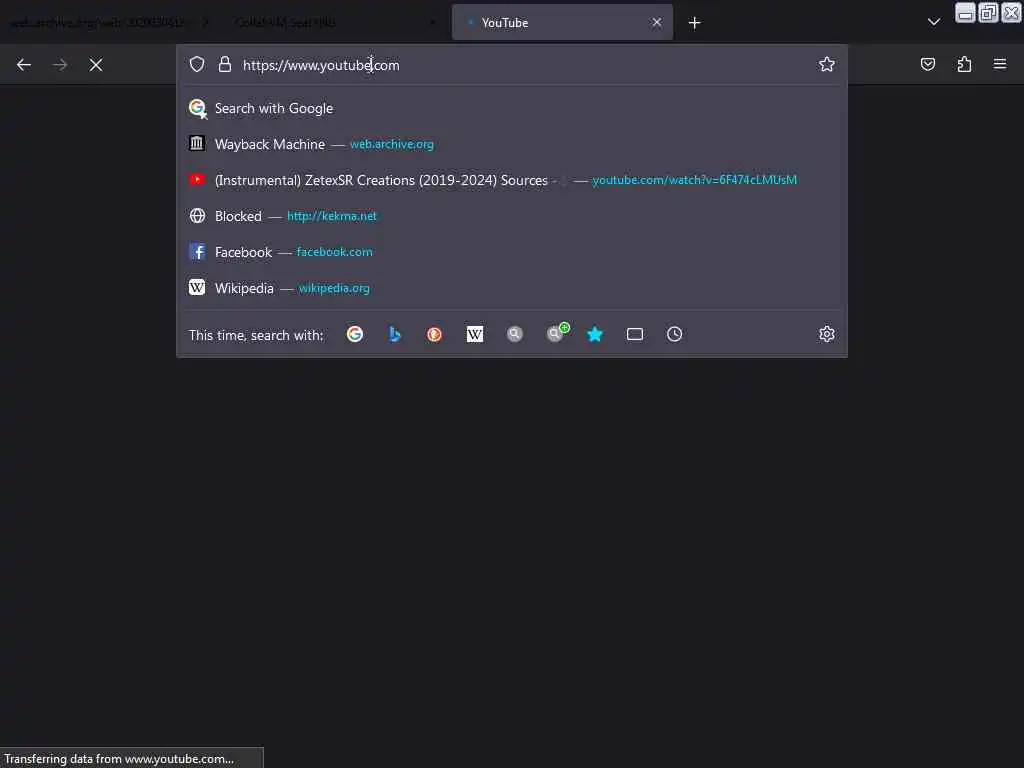This screenshot has height=768, width=1024.
Task: Search history with the clock icon
Action: click(x=675, y=334)
